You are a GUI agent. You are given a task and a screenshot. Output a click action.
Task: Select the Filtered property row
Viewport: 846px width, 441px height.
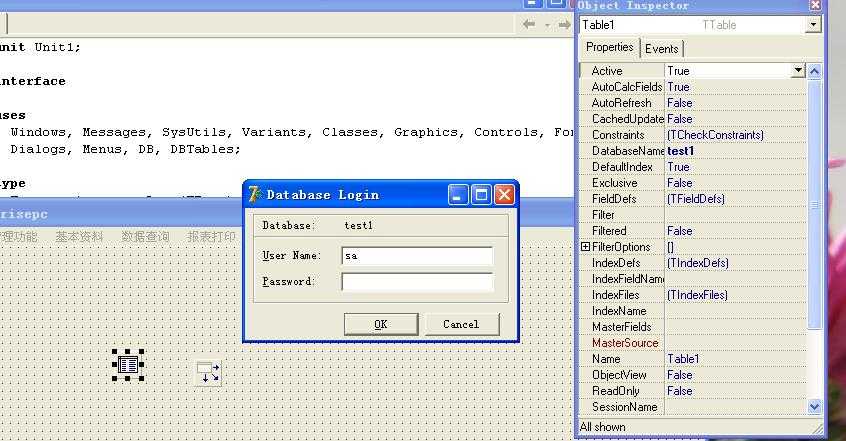(693, 231)
